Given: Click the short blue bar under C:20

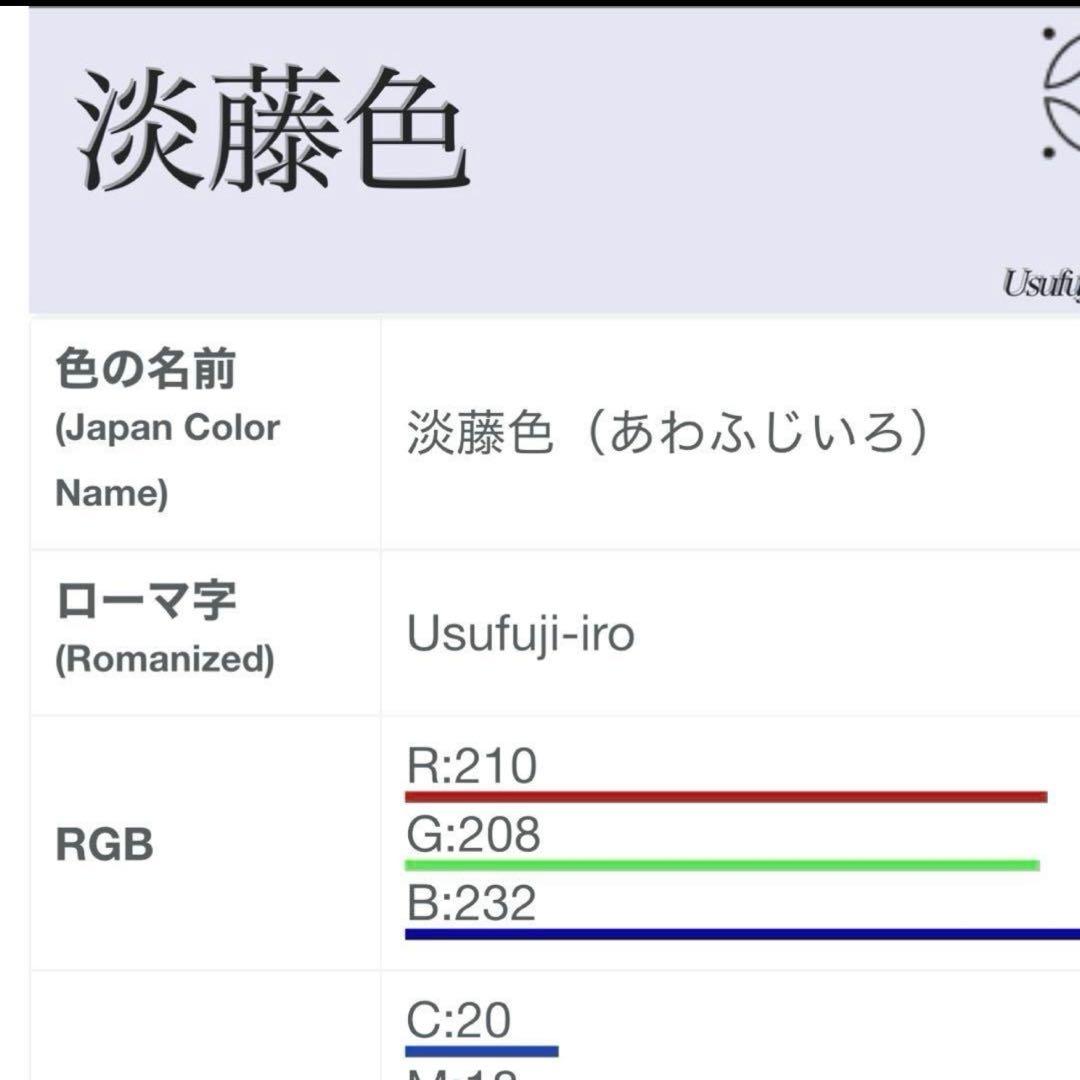Looking at the screenshot, I should point(481,1051).
